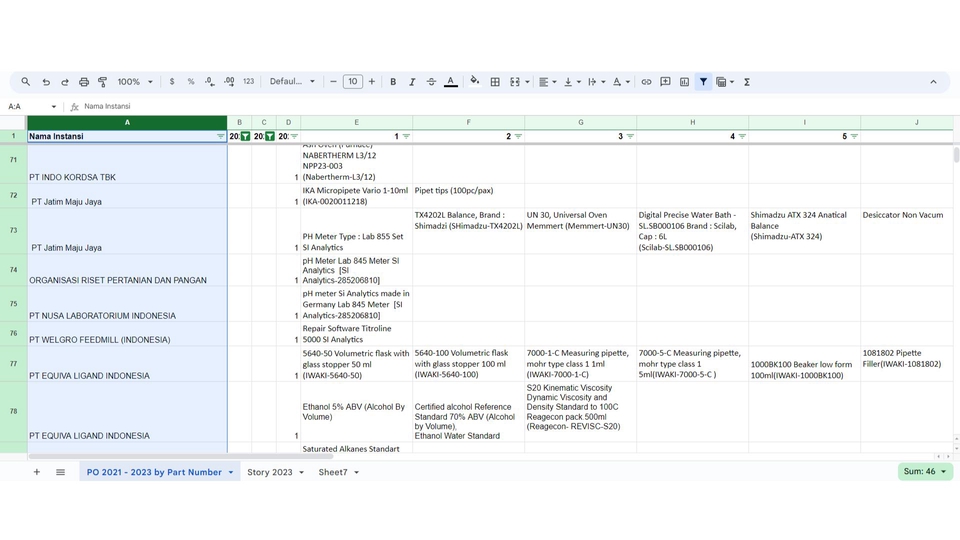Toggle the filter button in toolbar
The width and height of the screenshot is (960, 540).
pyautogui.click(x=703, y=81)
